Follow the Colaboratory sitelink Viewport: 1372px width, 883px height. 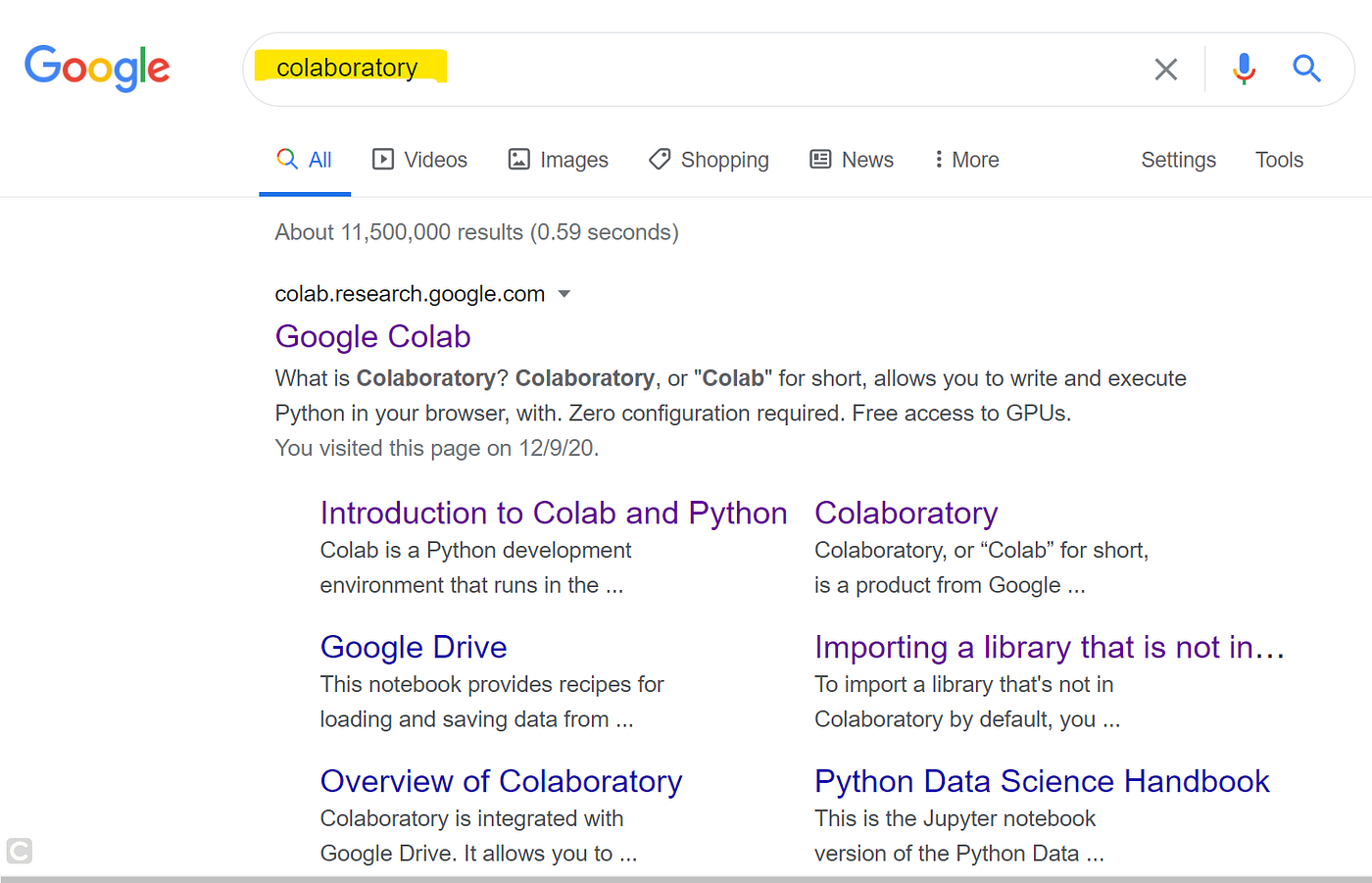coord(906,513)
